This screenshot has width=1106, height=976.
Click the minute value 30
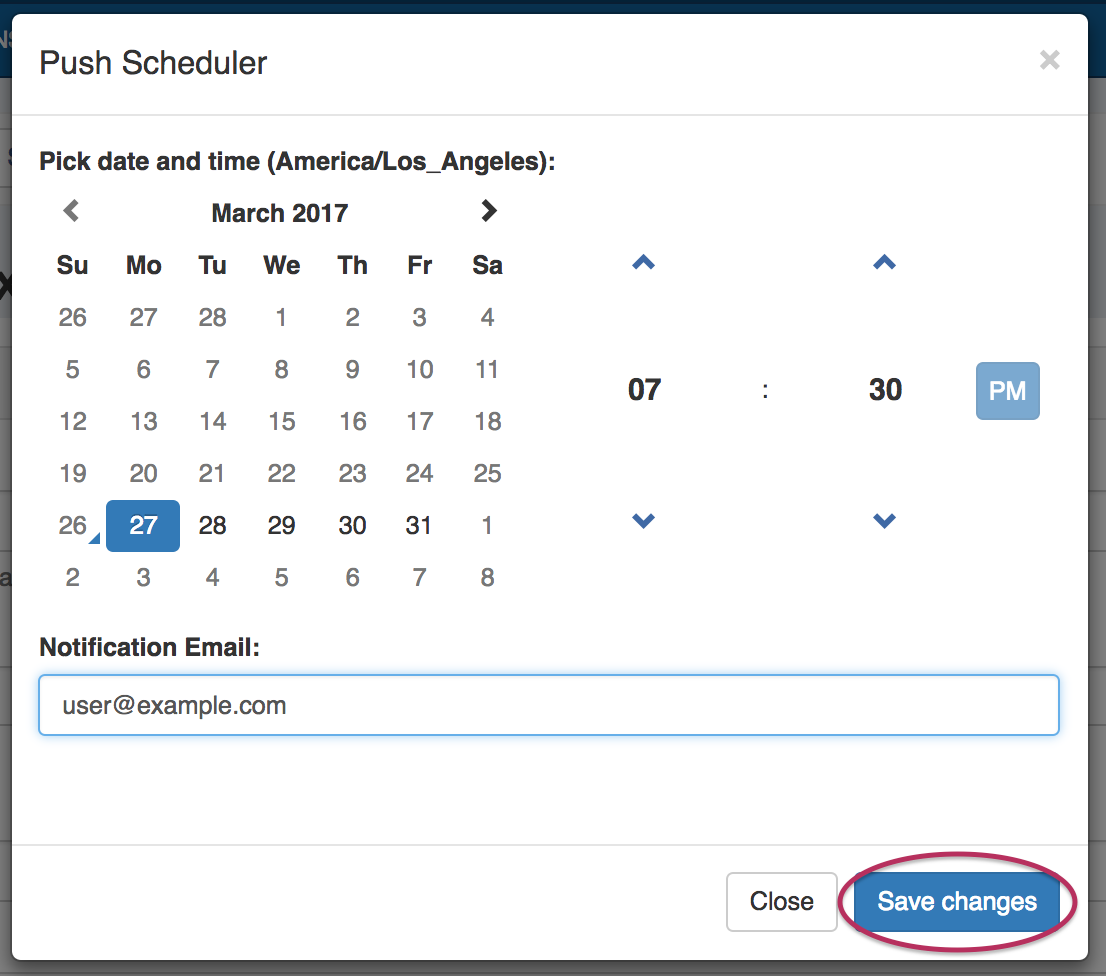[x=885, y=390]
